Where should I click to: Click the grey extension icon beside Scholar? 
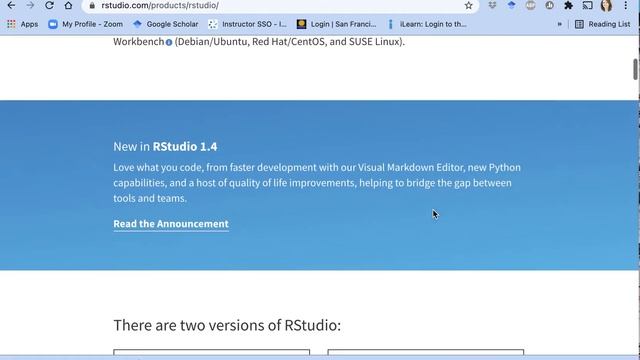[x=530, y=5]
